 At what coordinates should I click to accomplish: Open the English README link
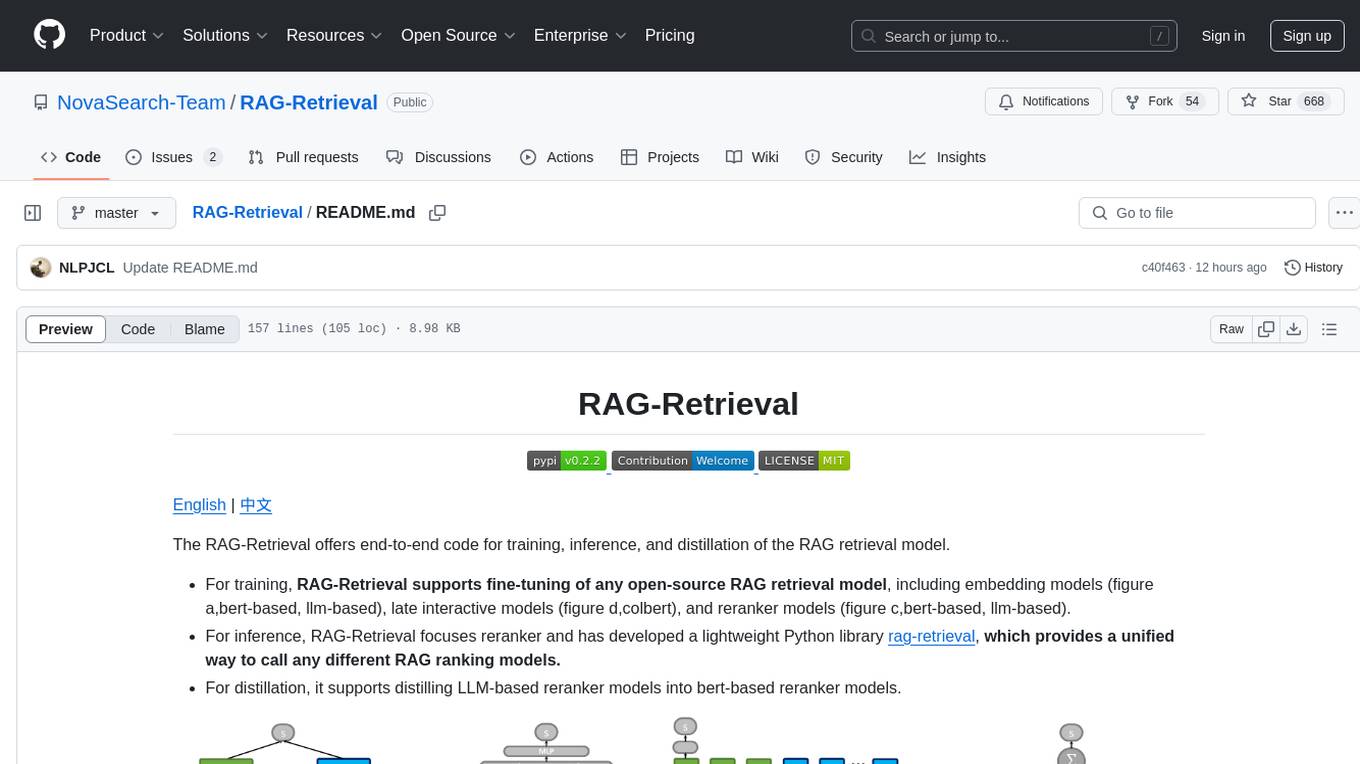click(x=199, y=505)
